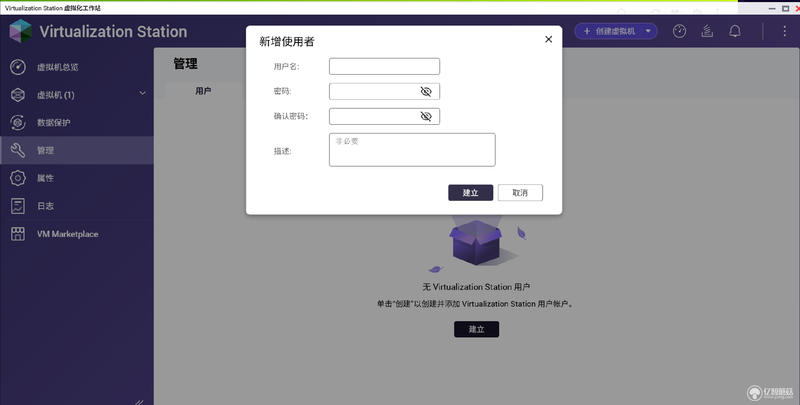Select 属性 in the sidebar
The image size is (800, 405).
coord(77,178)
